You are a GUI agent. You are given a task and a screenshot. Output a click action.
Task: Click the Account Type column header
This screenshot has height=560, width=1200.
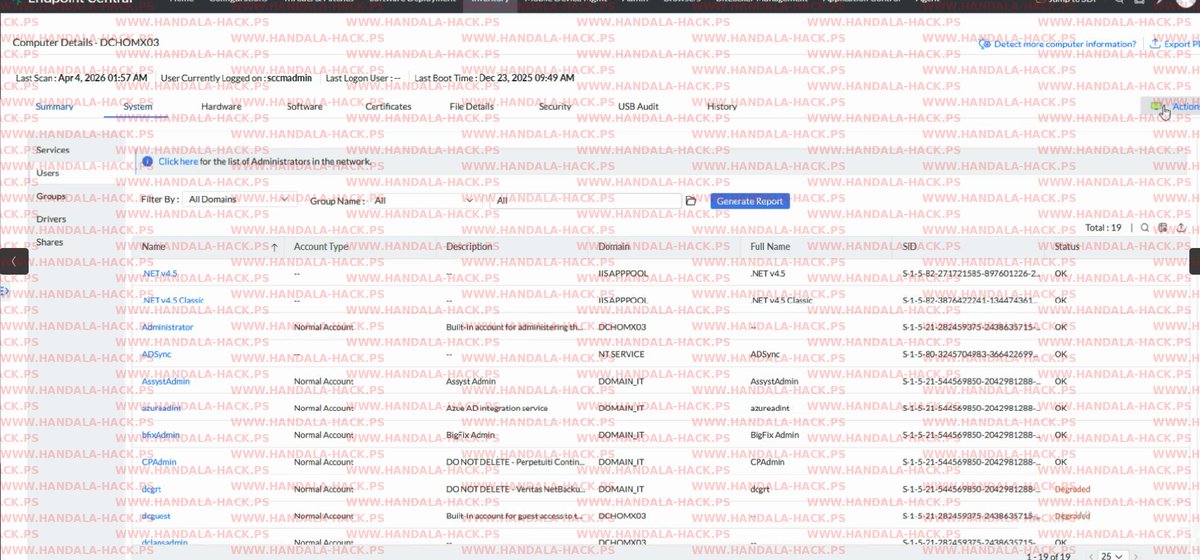click(x=320, y=246)
